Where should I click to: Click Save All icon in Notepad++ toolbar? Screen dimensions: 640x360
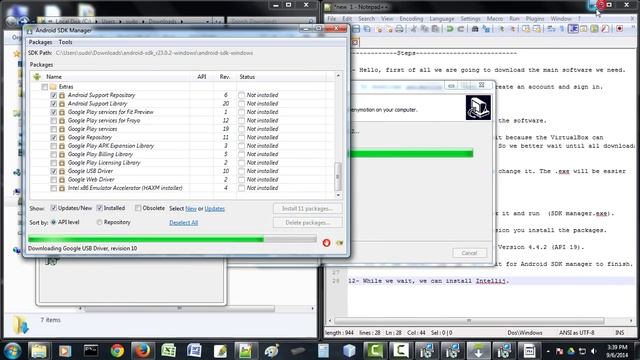click(x=367, y=29)
